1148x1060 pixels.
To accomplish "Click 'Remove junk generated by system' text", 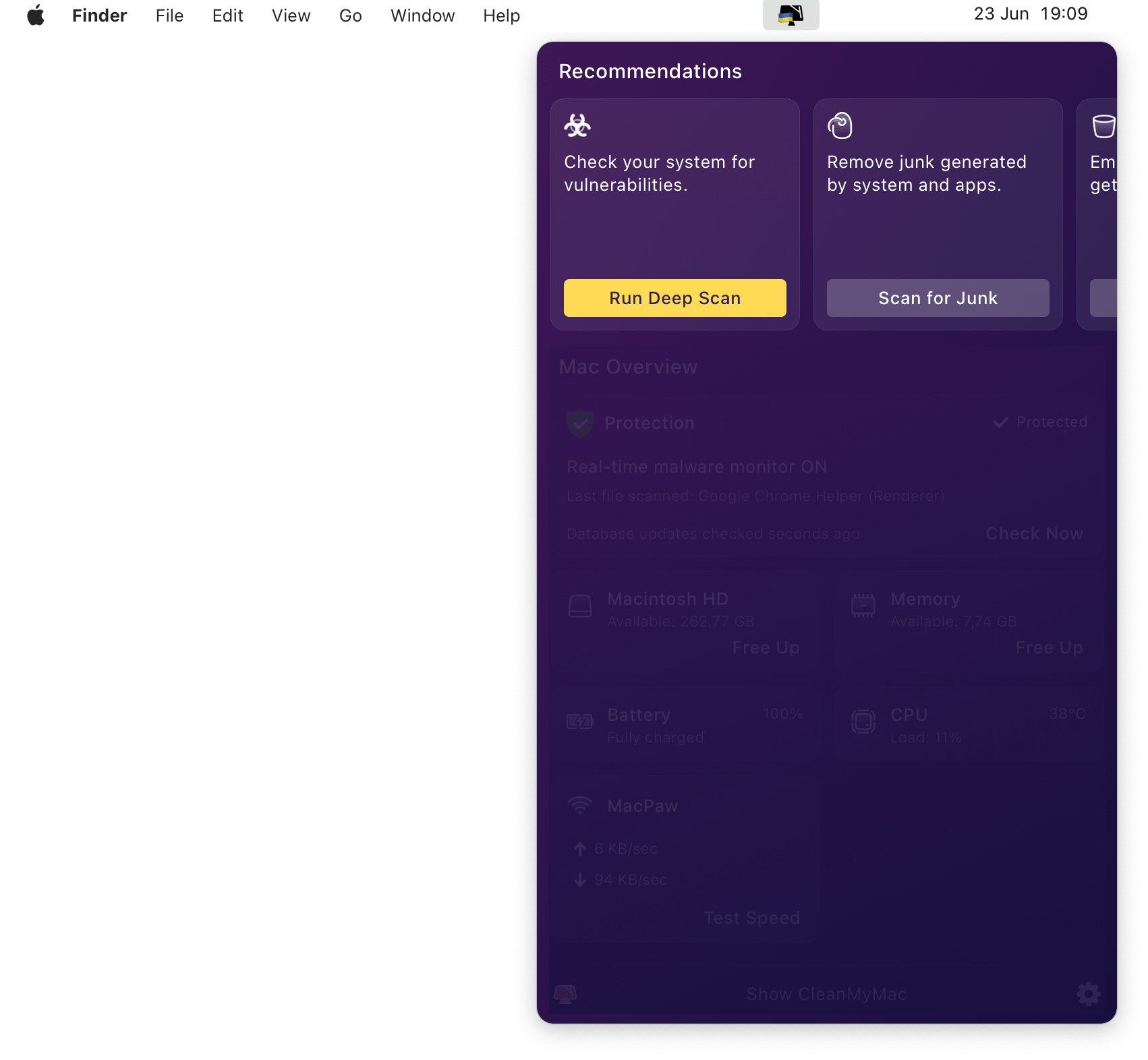I will tap(927, 173).
